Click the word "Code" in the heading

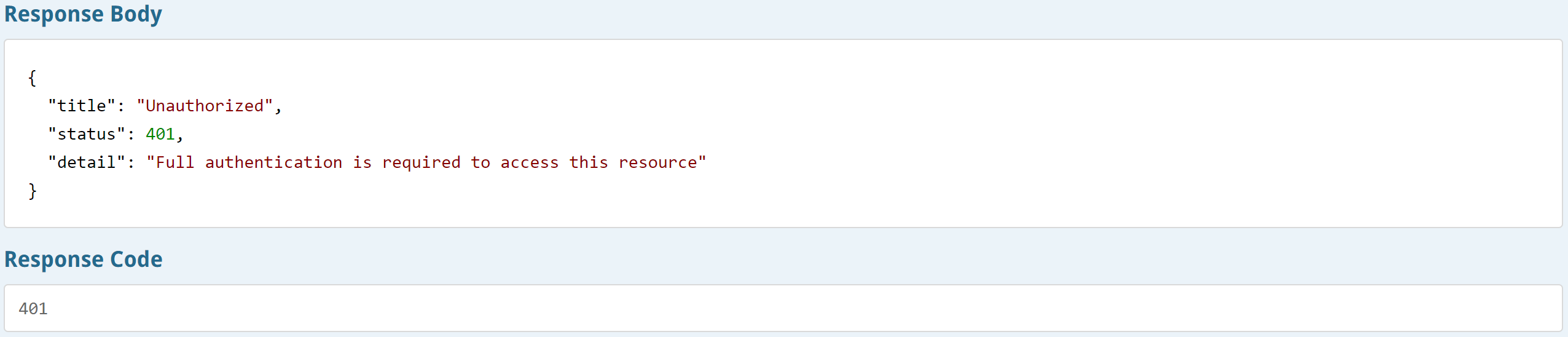pyautogui.click(x=136, y=259)
